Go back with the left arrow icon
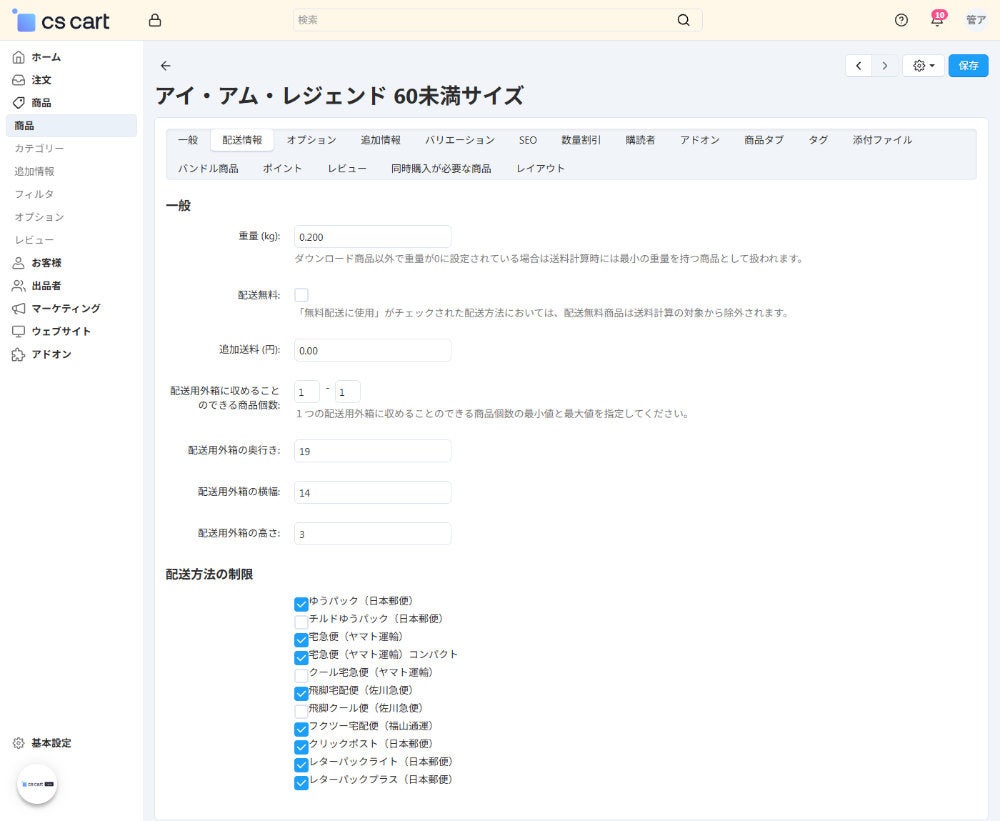The image size is (1000, 821). (x=166, y=66)
